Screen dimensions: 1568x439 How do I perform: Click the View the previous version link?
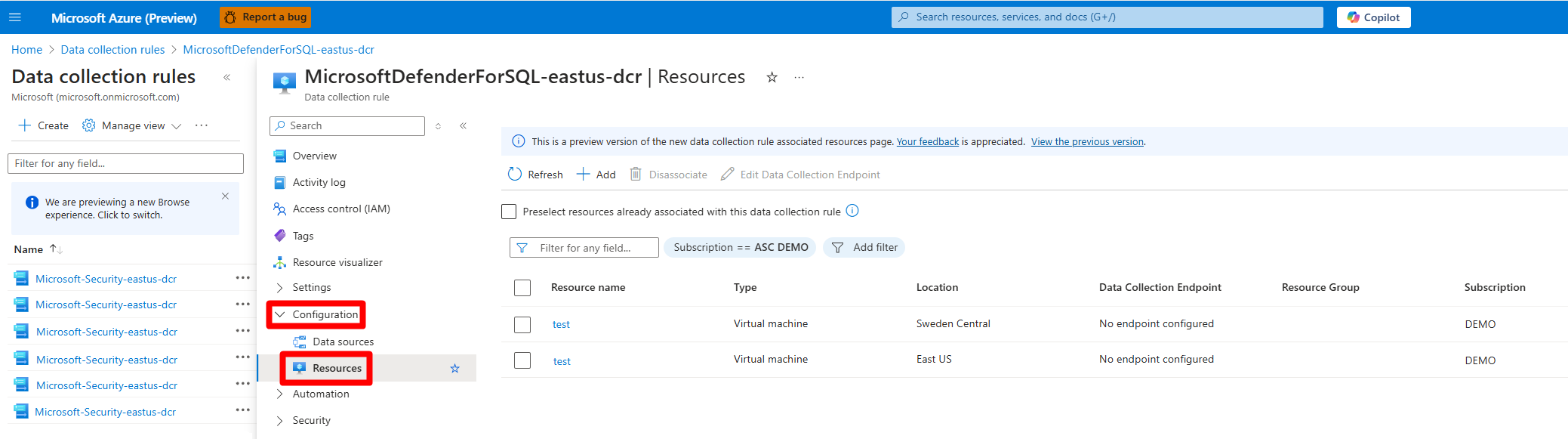(x=1087, y=141)
